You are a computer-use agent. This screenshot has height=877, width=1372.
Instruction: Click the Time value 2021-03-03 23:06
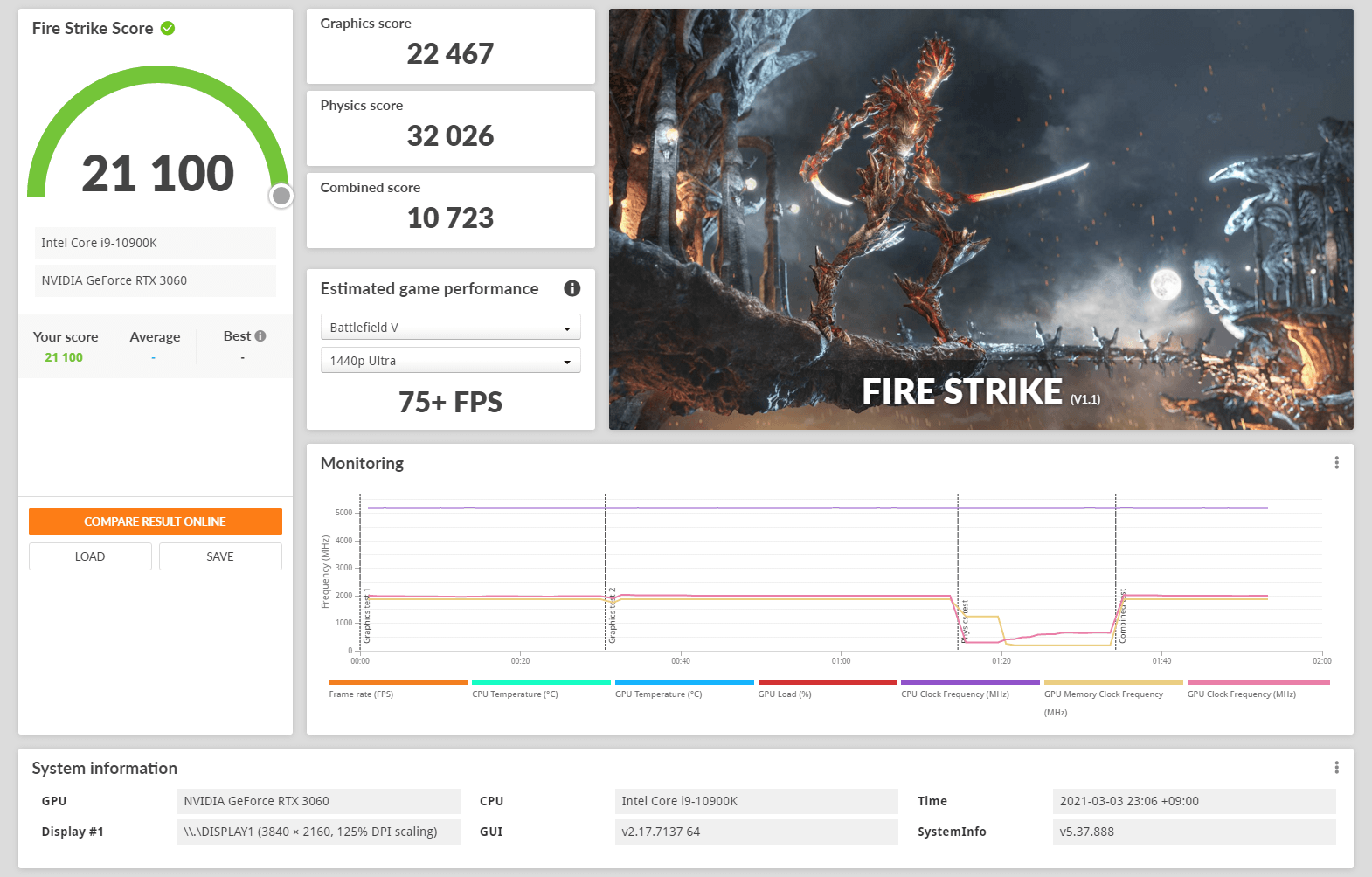pos(1195,801)
